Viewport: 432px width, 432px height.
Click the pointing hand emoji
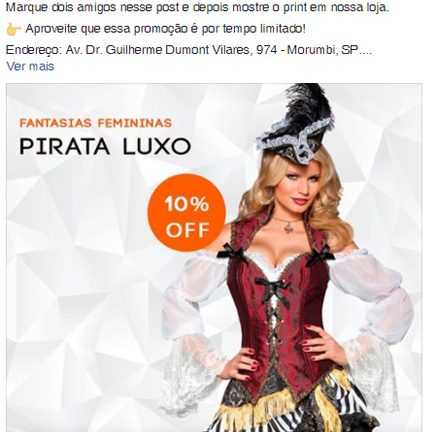pos(14,29)
